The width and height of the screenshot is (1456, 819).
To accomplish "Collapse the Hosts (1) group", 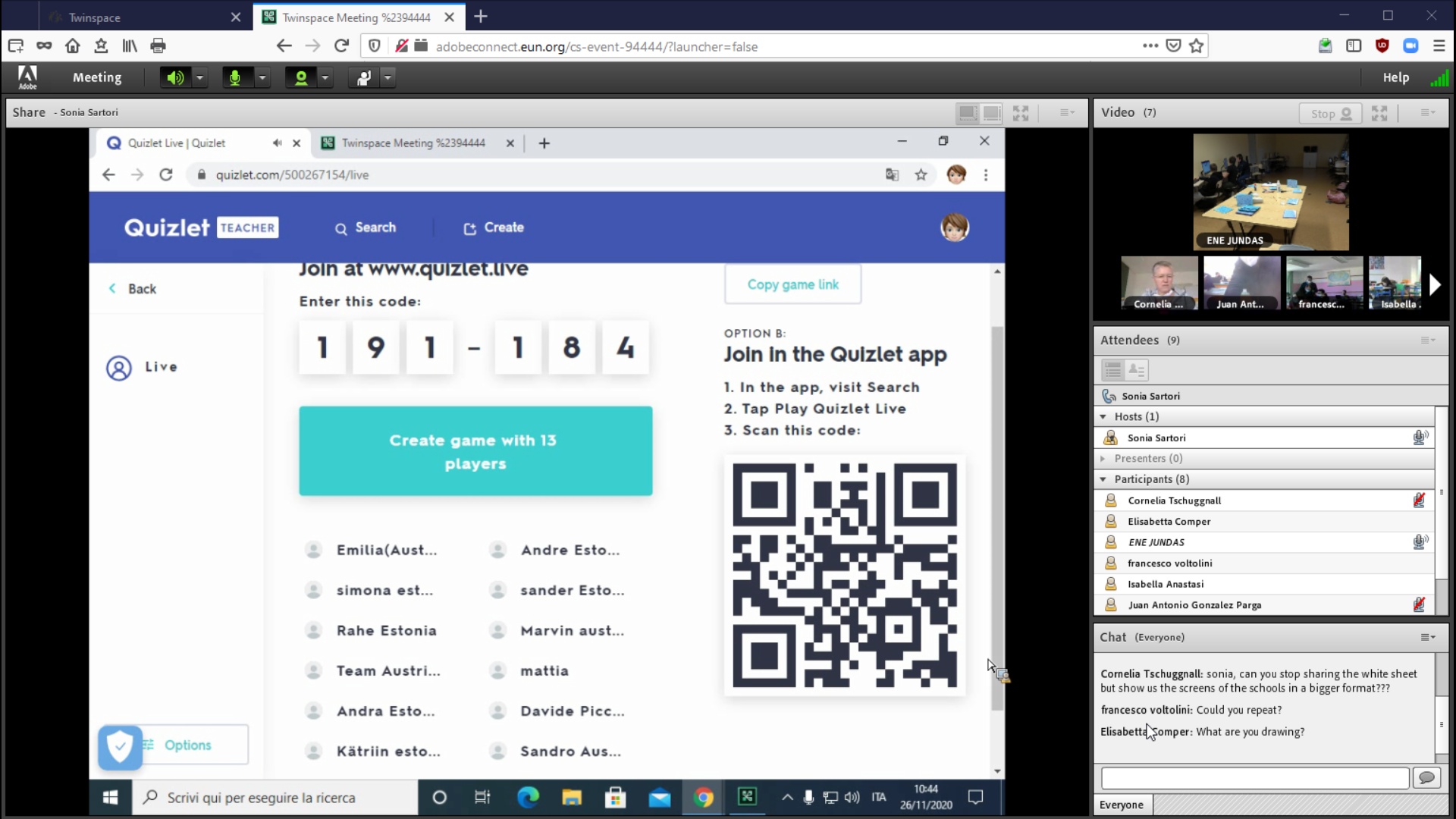I will 1103,417.
